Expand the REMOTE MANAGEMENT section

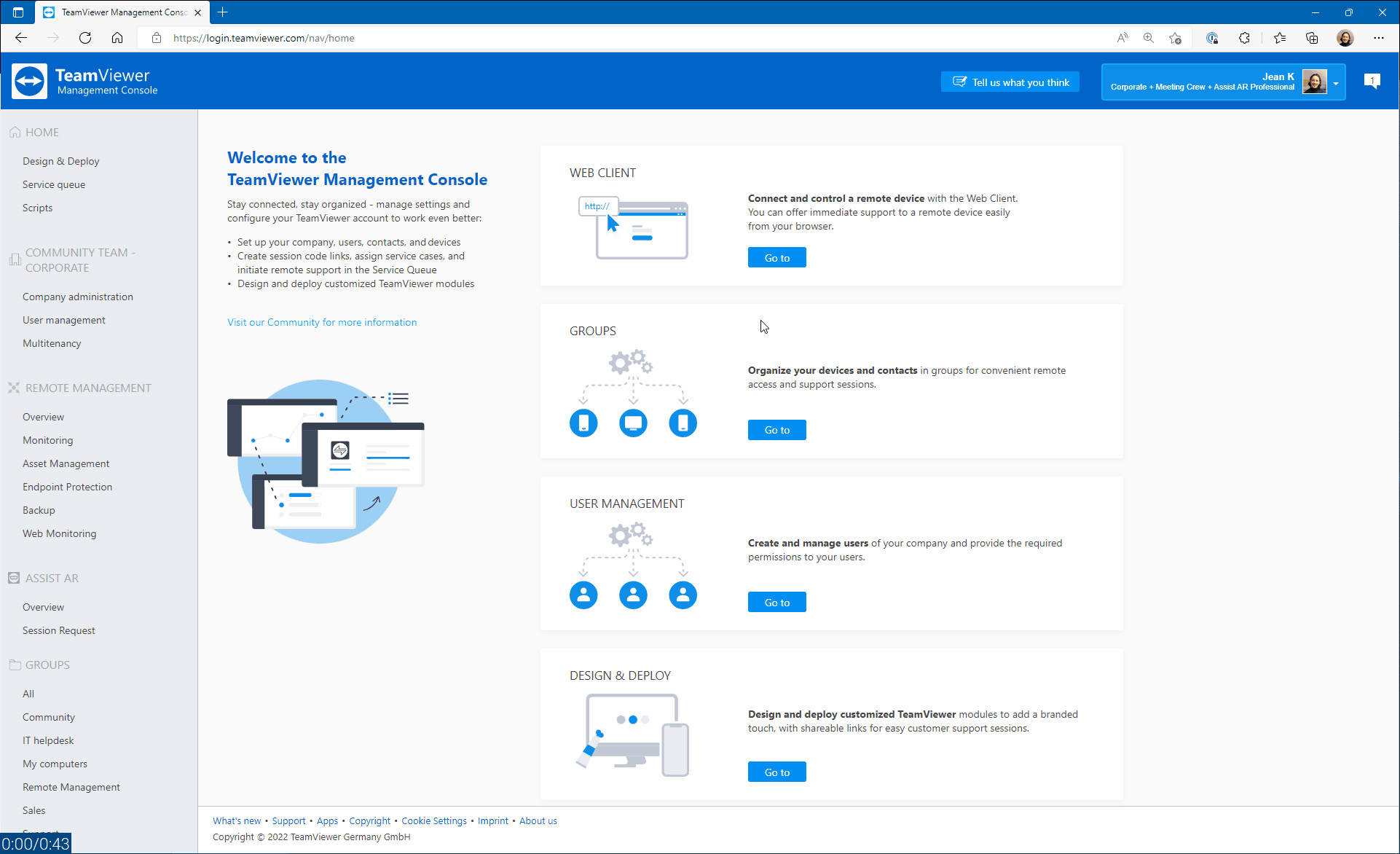(x=88, y=388)
